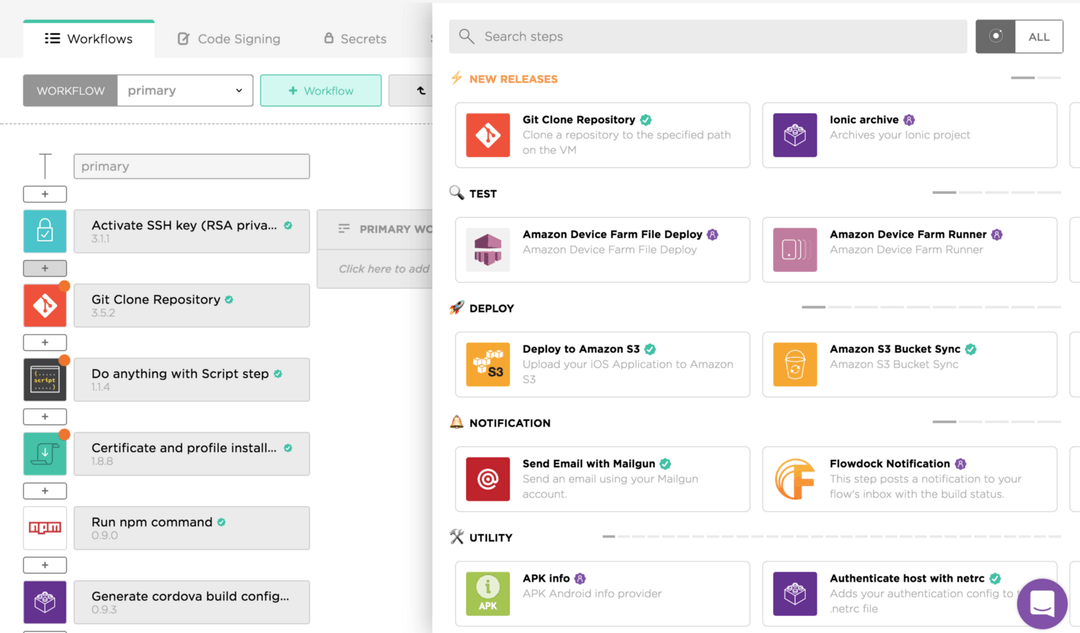This screenshot has height=633, width=1080.
Task: Click the community badge next to Ionic archive
Action: (x=909, y=120)
